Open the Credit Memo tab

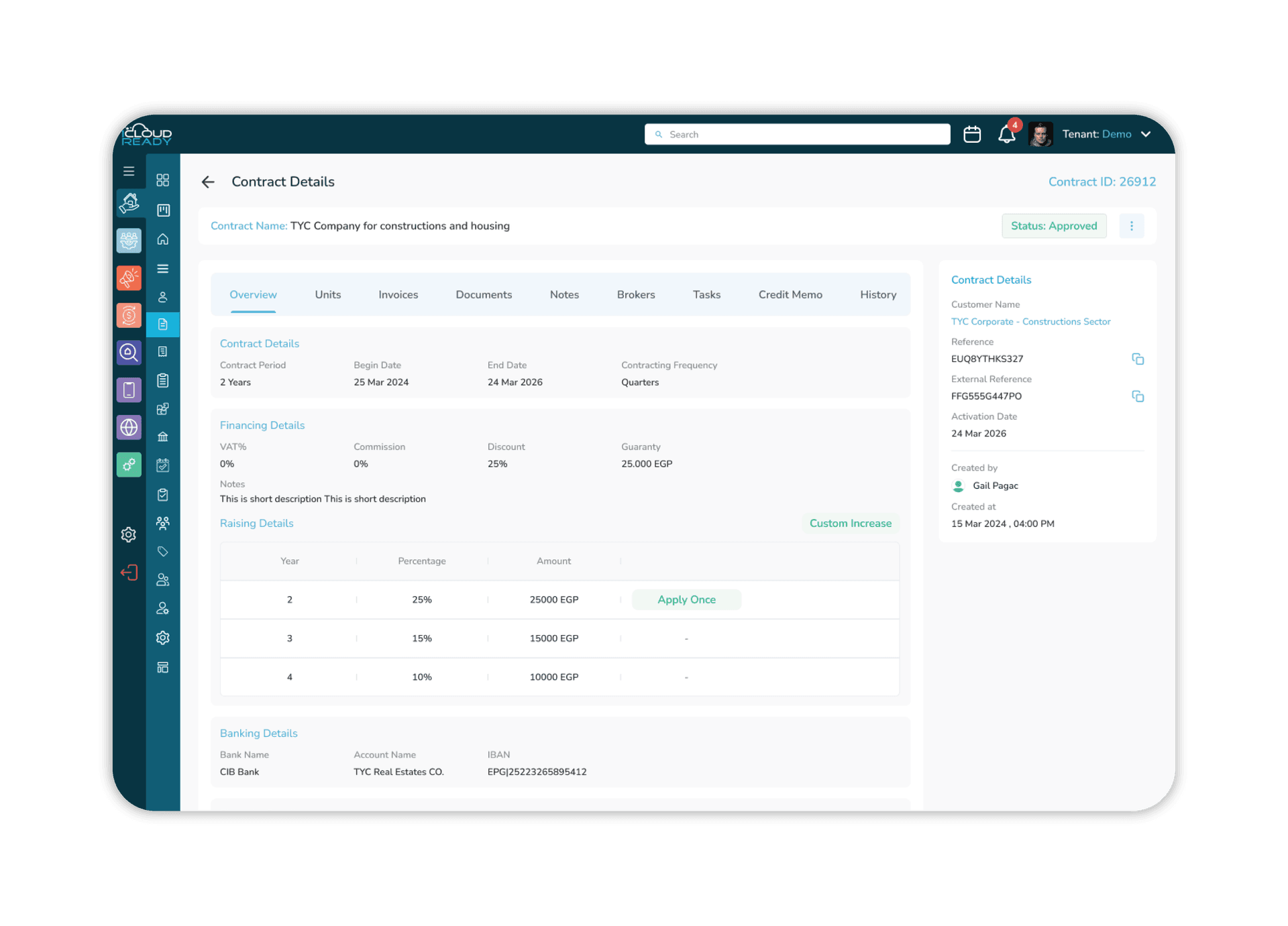[790, 294]
